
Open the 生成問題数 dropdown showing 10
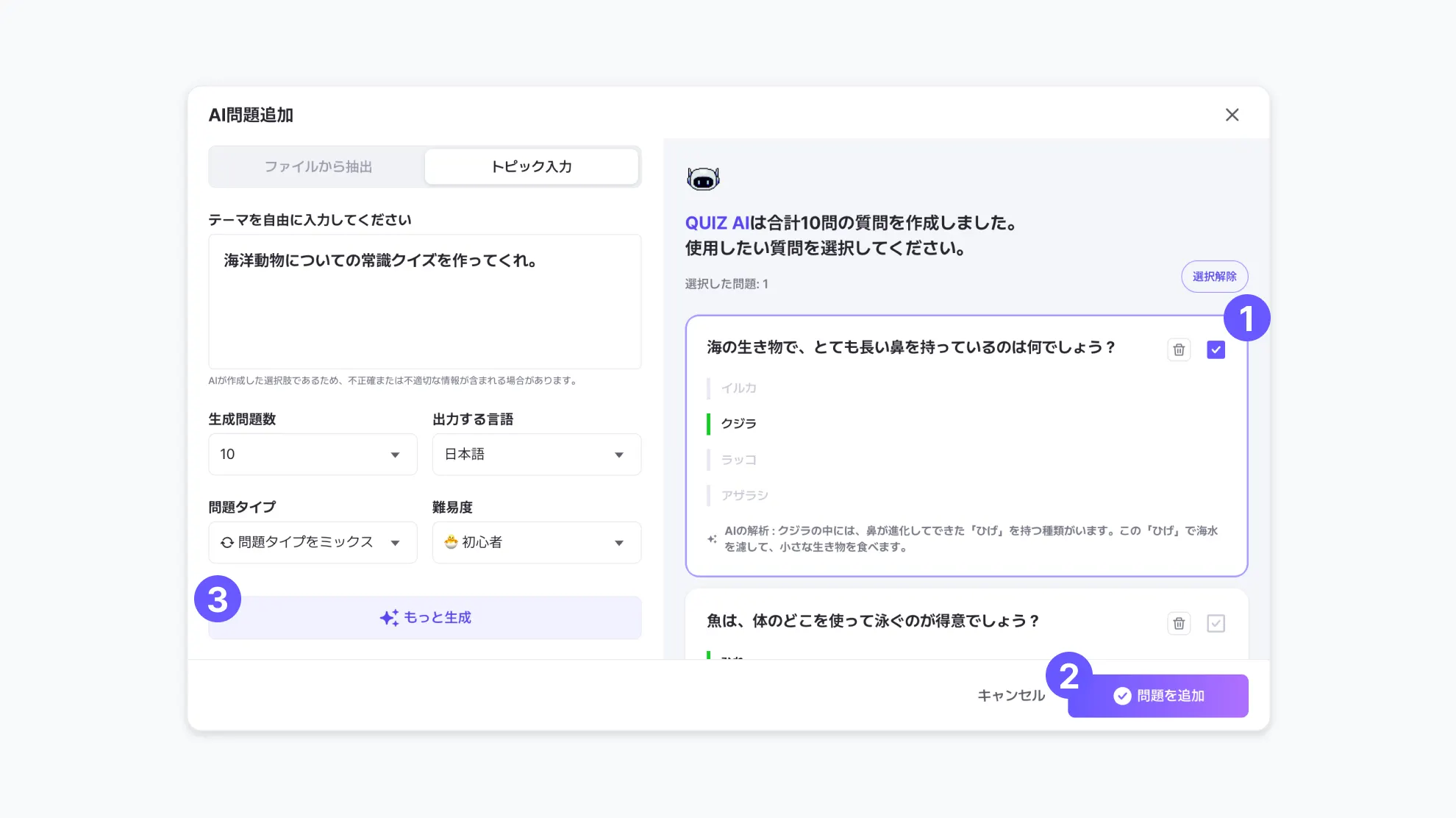(x=313, y=455)
